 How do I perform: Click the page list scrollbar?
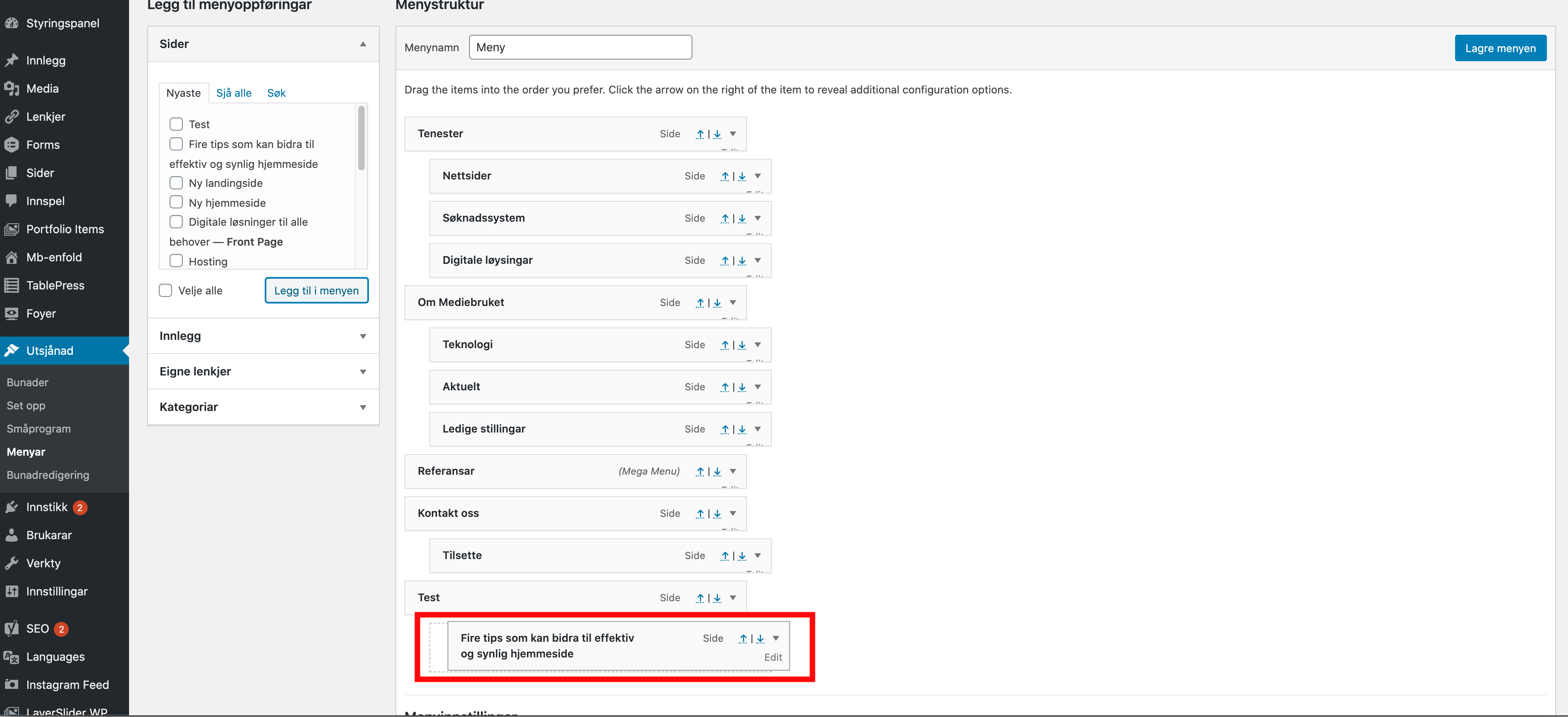pos(361,139)
